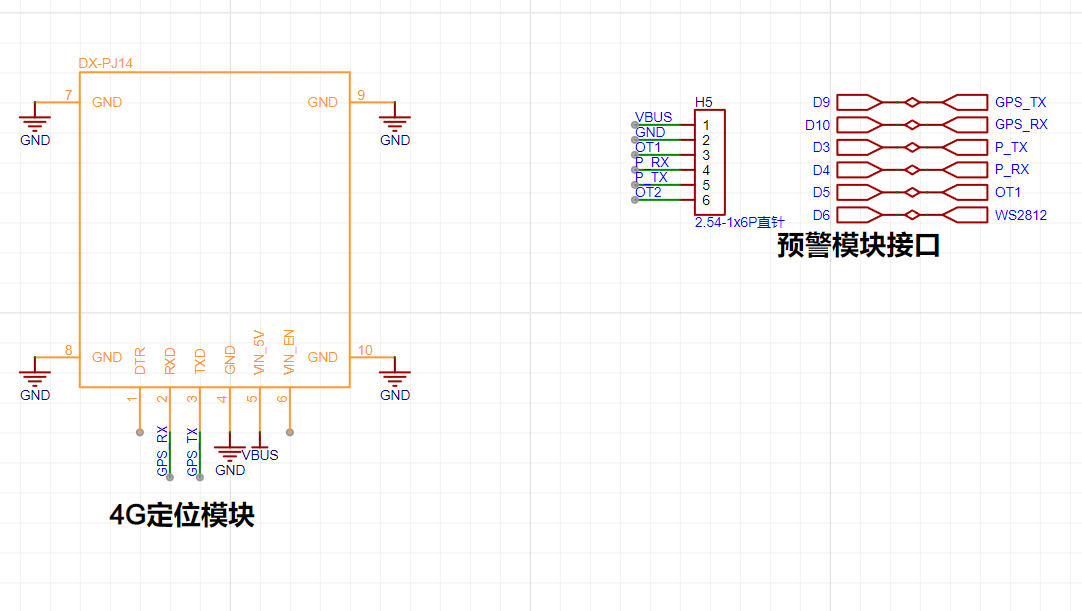Select the DTR pin name
1082x611 pixels.
[140, 360]
